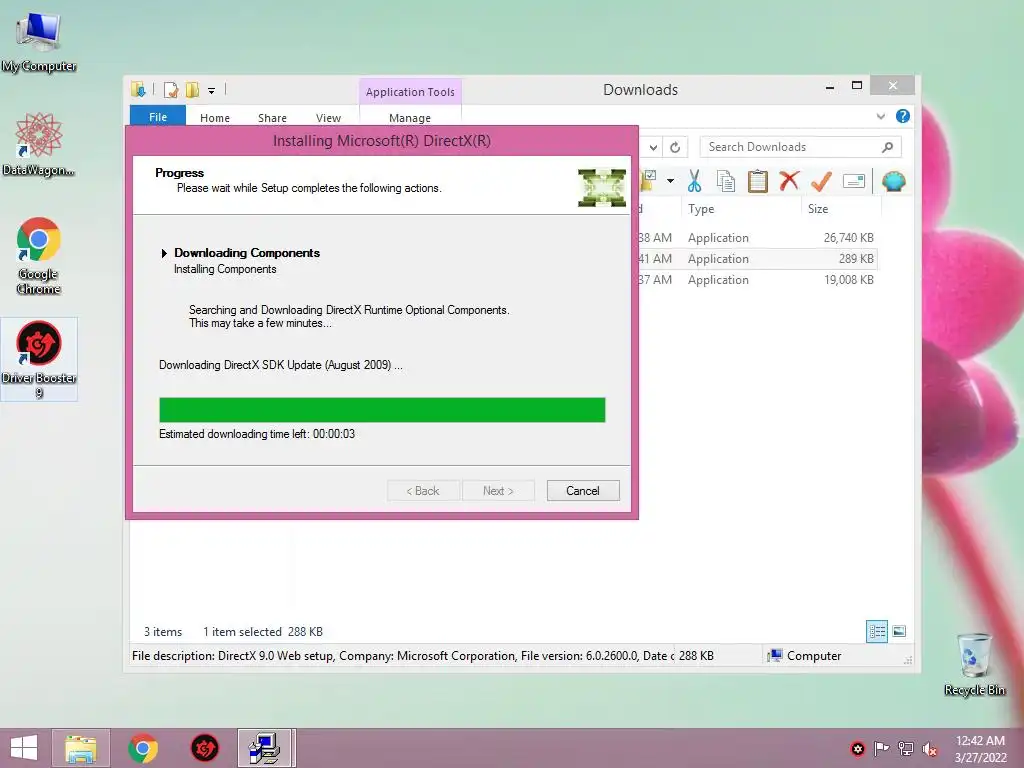Viewport: 1024px width, 768px height.
Task: Open the Manage ribbon tab
Action: pos(410,118)
